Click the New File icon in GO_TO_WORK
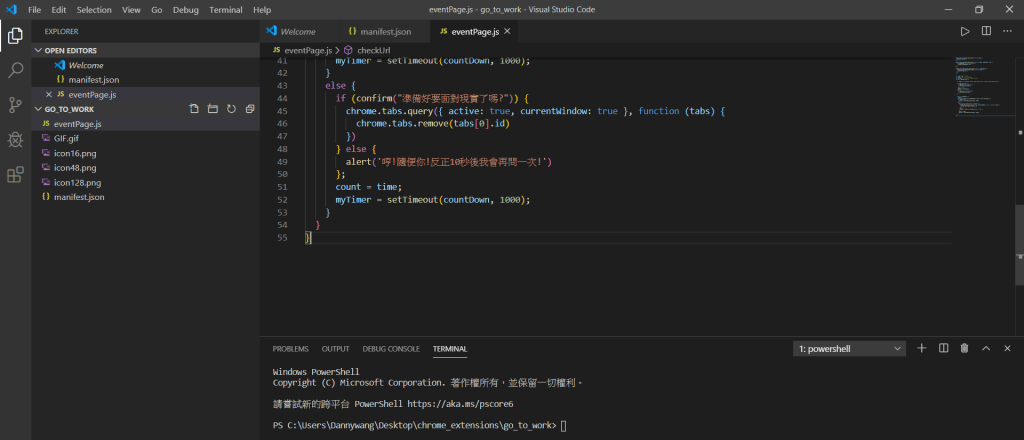Viewport: 1024px width, 440px height. (x=195, y=109)
